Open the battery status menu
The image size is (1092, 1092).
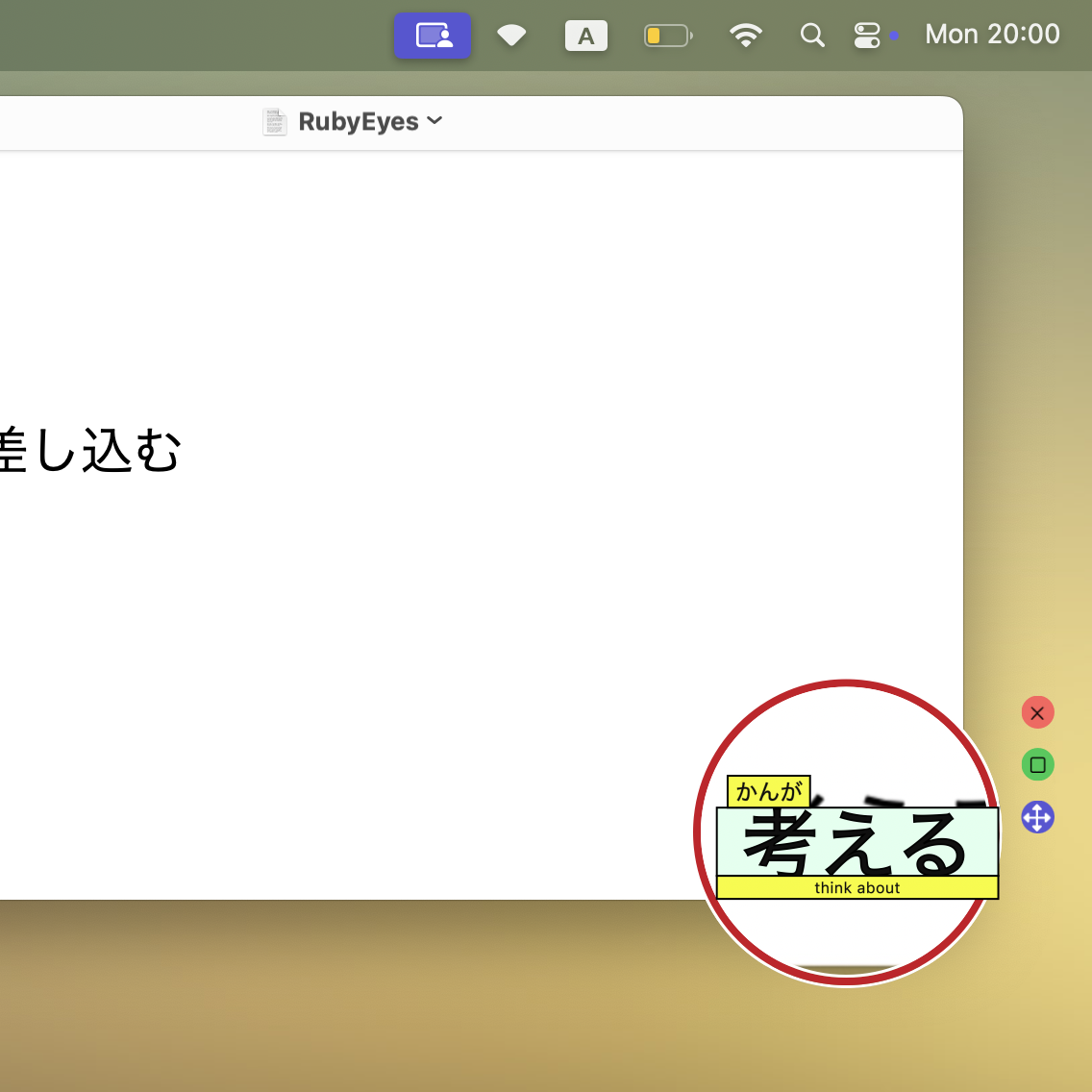[x=667, y=37]
